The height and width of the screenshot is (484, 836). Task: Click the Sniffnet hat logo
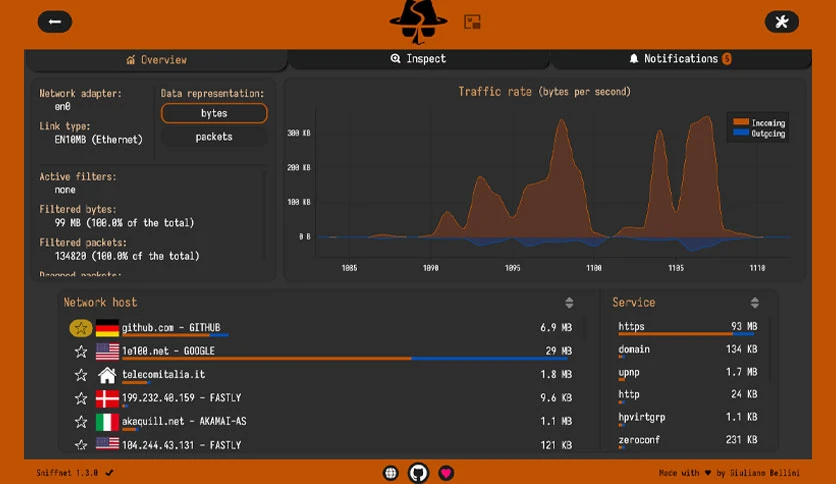[419, 21]
